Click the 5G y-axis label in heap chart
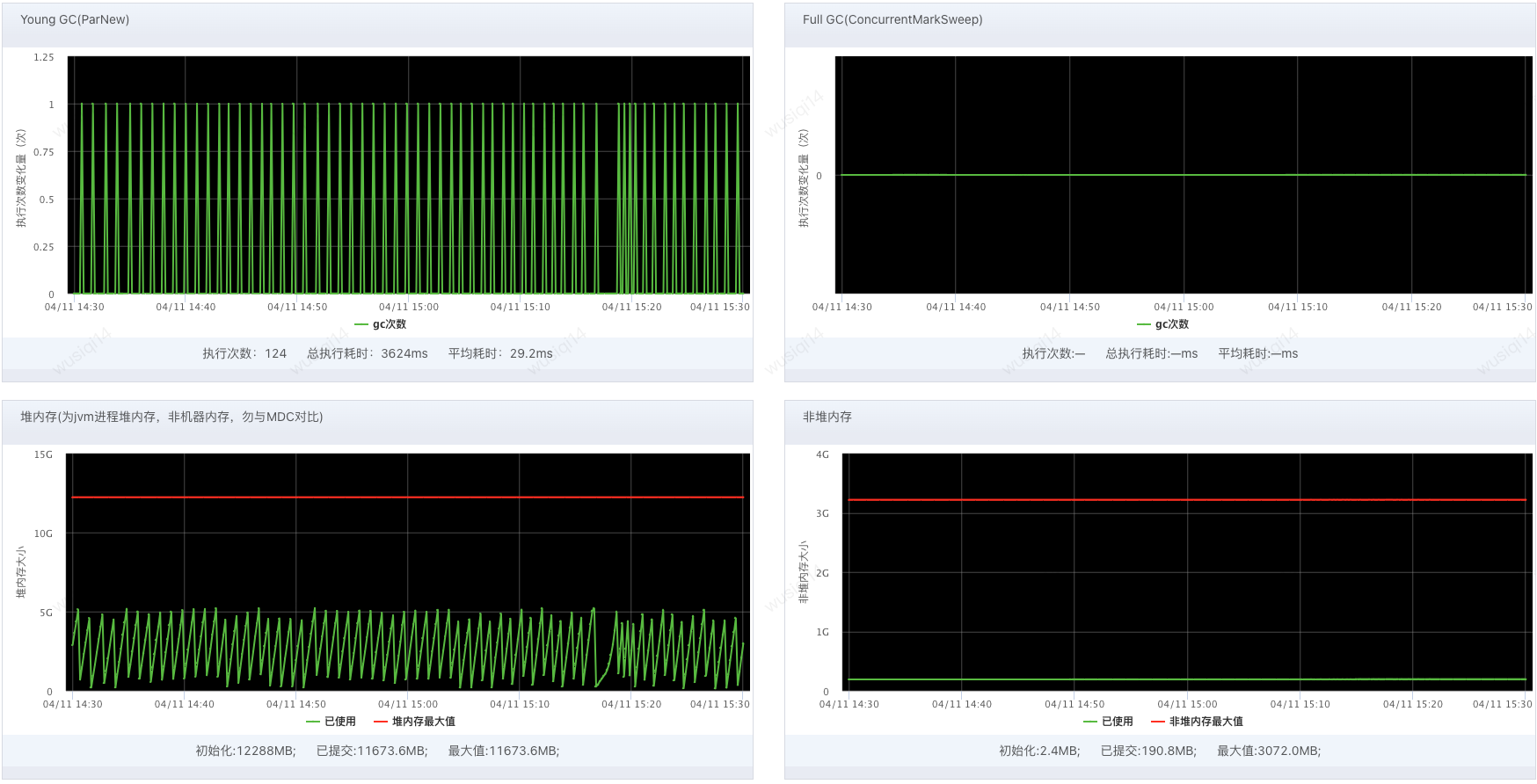This screenshot has height=784, width=1537. point(46,613)
